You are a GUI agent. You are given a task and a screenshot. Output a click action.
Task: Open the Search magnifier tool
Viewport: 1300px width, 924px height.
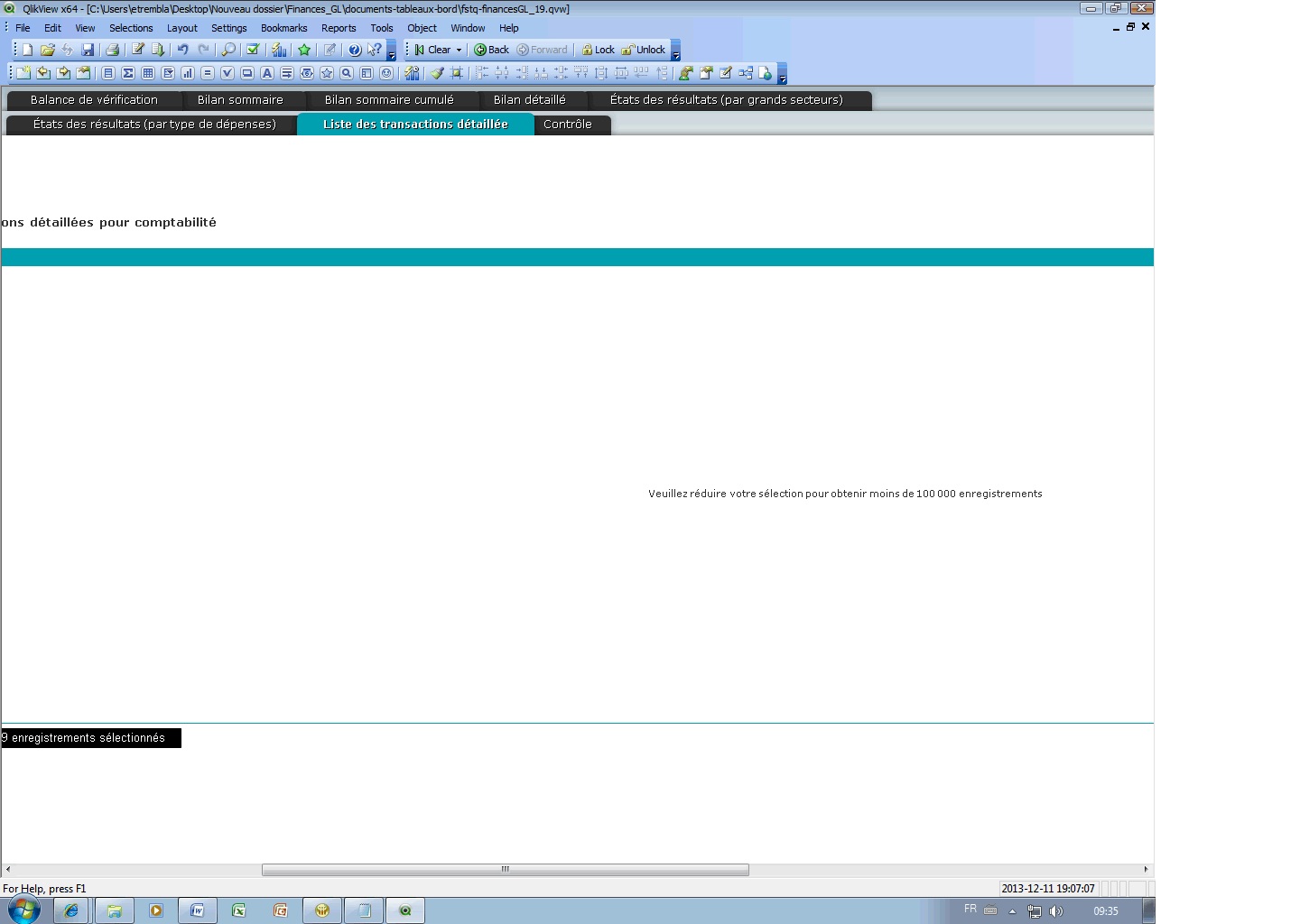pos(228,50)
